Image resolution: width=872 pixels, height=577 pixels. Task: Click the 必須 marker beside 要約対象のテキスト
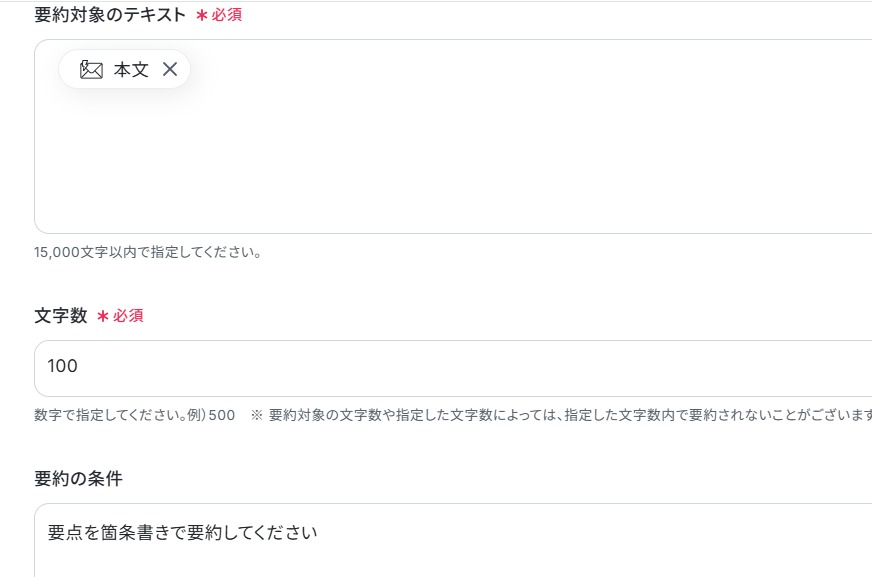click(x=226, y=15)
